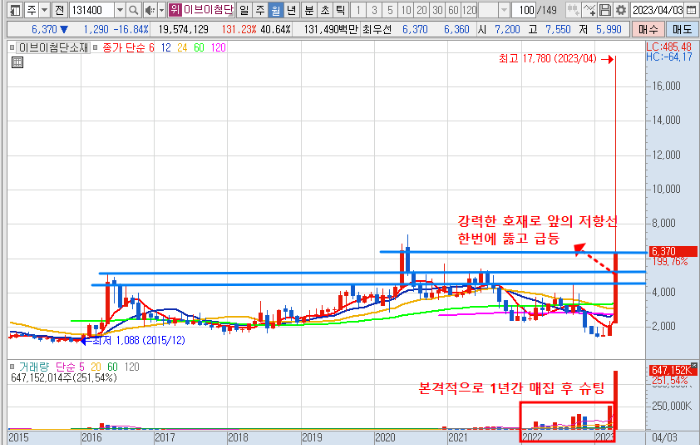Select interval 30 button
The height and width of the screenshot is (445, 700).
point(438,10)
